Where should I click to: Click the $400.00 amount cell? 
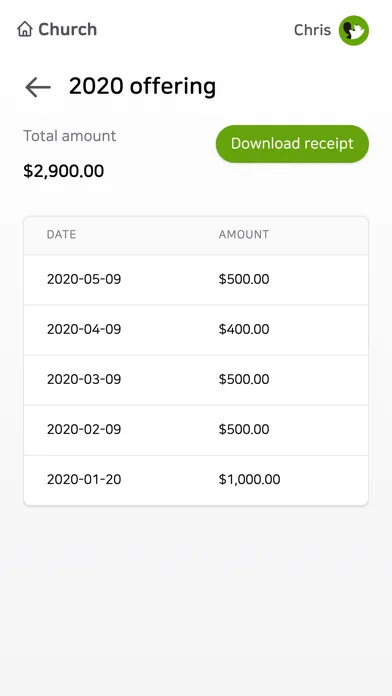coord(244,329)
